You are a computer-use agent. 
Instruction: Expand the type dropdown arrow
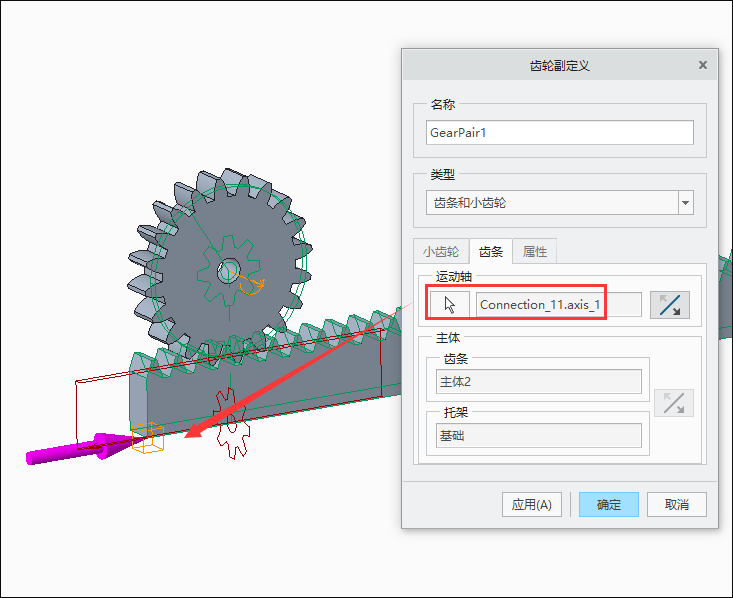click(x=686, y=202)
